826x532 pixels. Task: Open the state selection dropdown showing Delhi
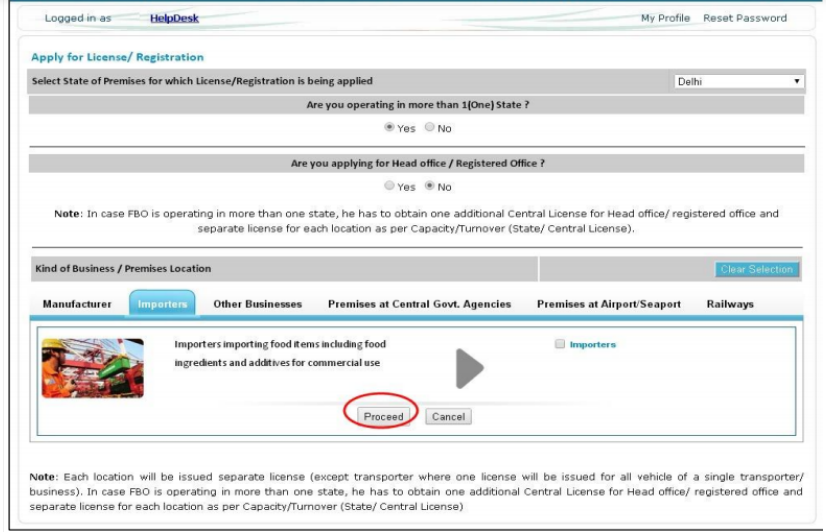[738, 81]
